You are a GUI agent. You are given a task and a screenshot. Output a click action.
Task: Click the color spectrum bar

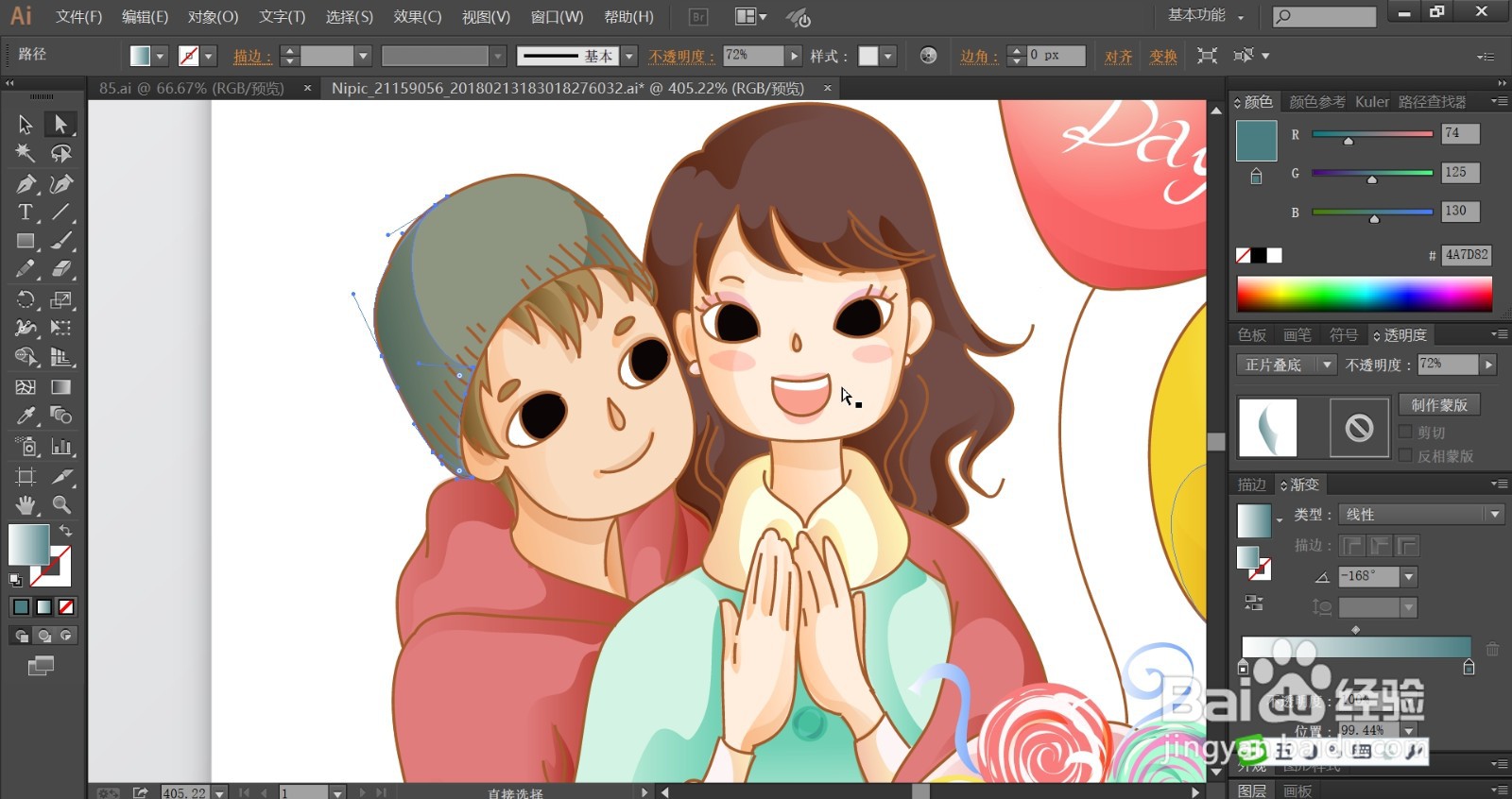pyautogui.click(x=1365, y=294)
